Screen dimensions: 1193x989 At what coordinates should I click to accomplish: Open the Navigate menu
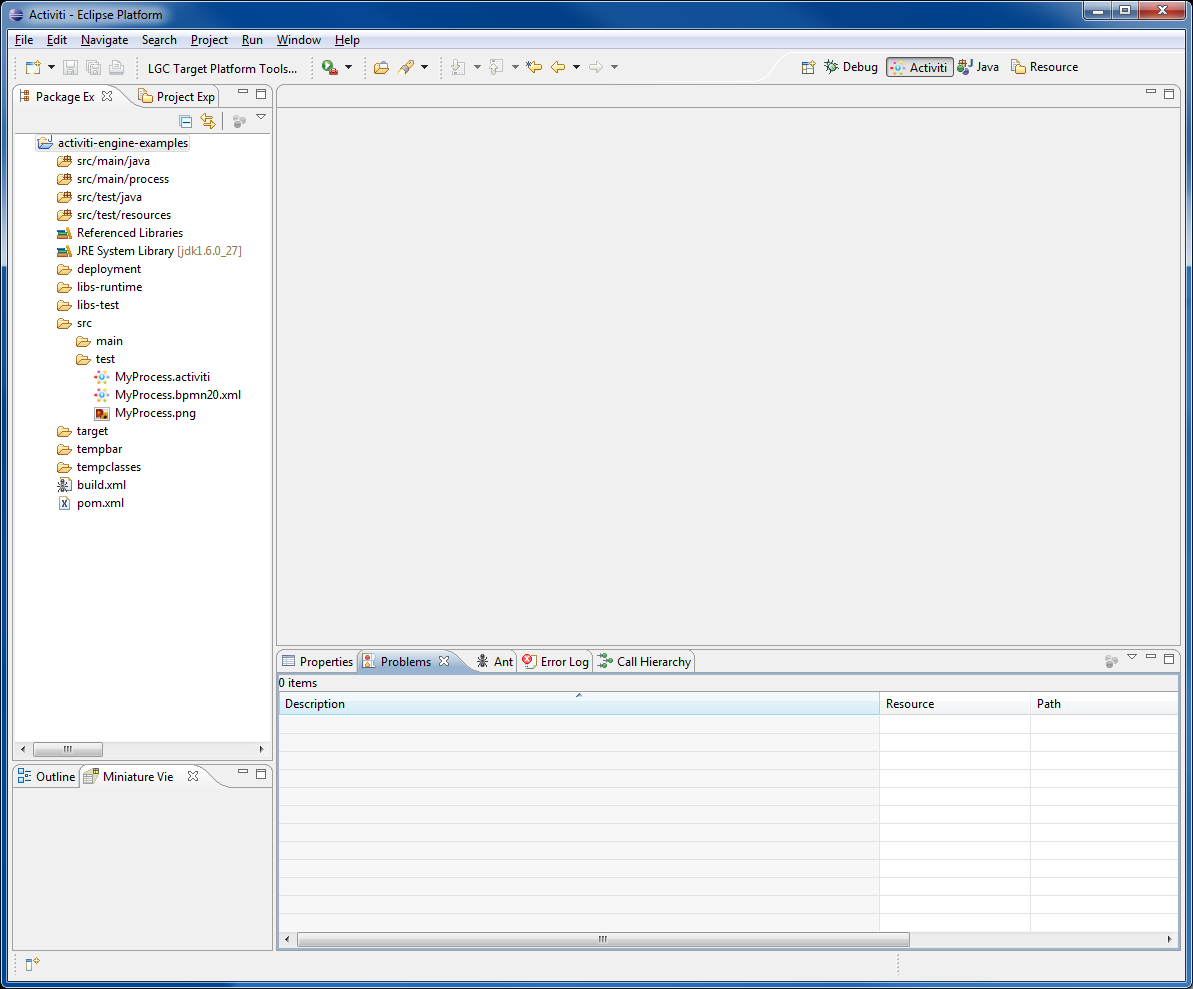click(x=104, y=40)
